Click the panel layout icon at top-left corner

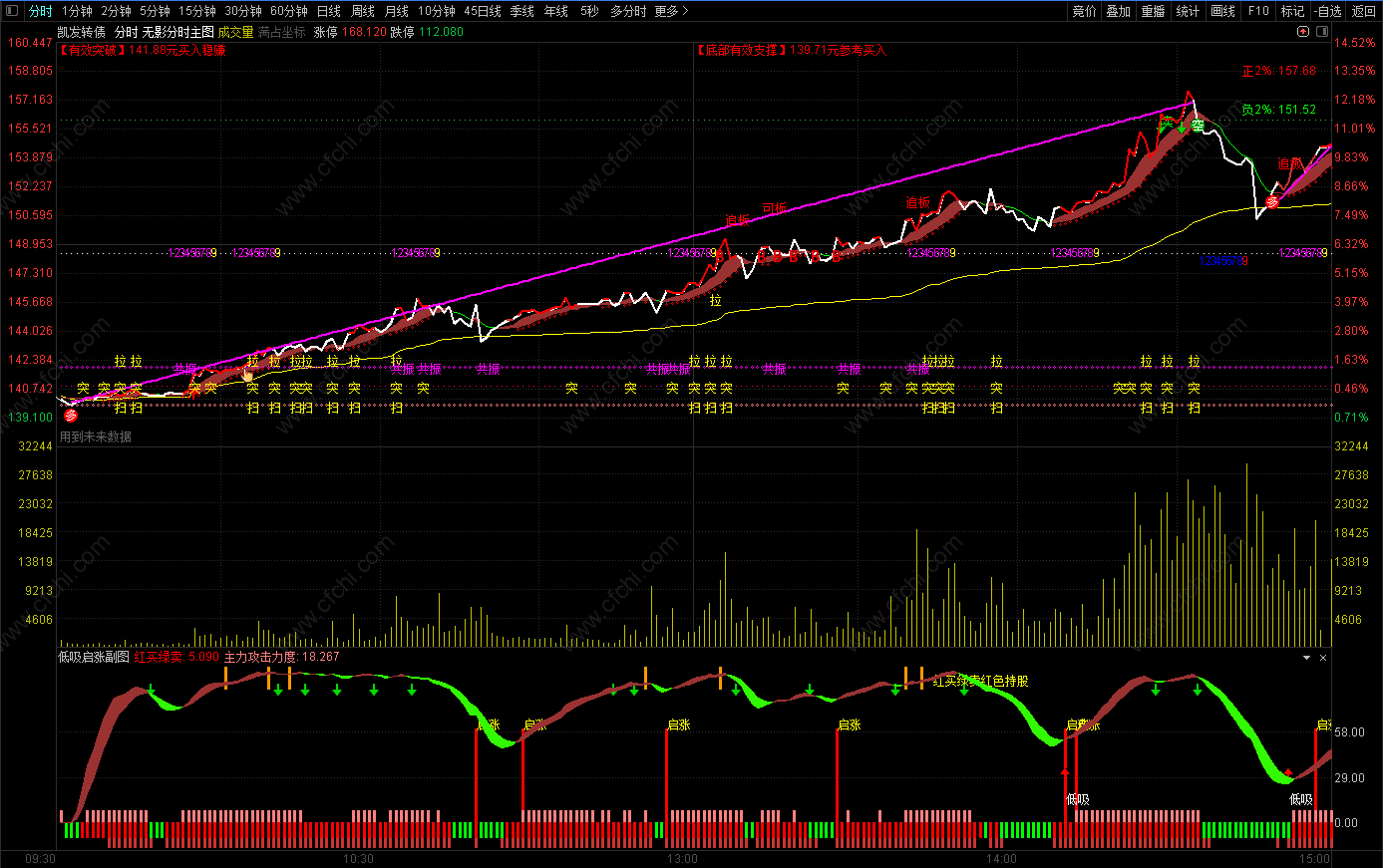(x=12, y=11)
